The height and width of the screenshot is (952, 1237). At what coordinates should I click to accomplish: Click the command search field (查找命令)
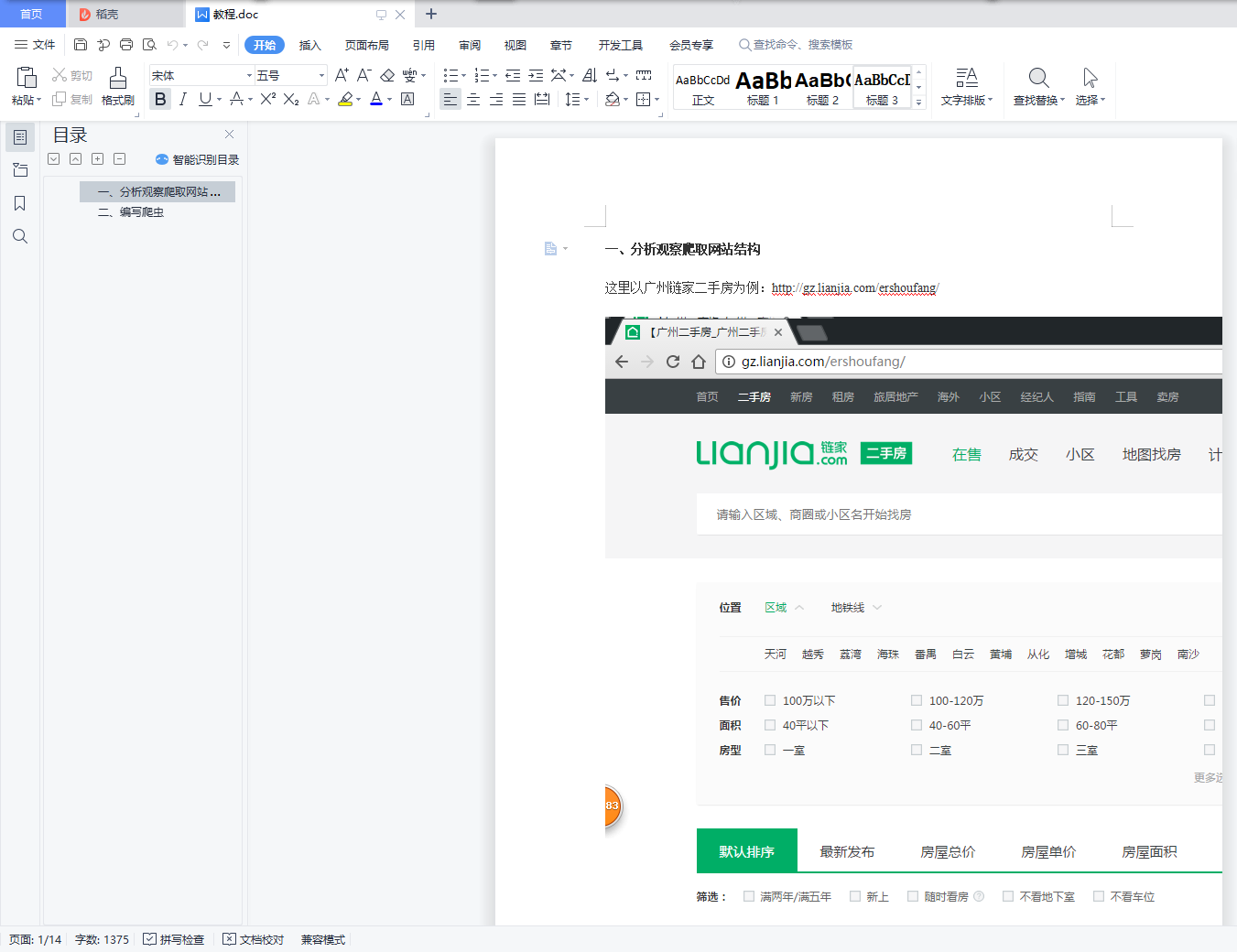pos(797,45)
